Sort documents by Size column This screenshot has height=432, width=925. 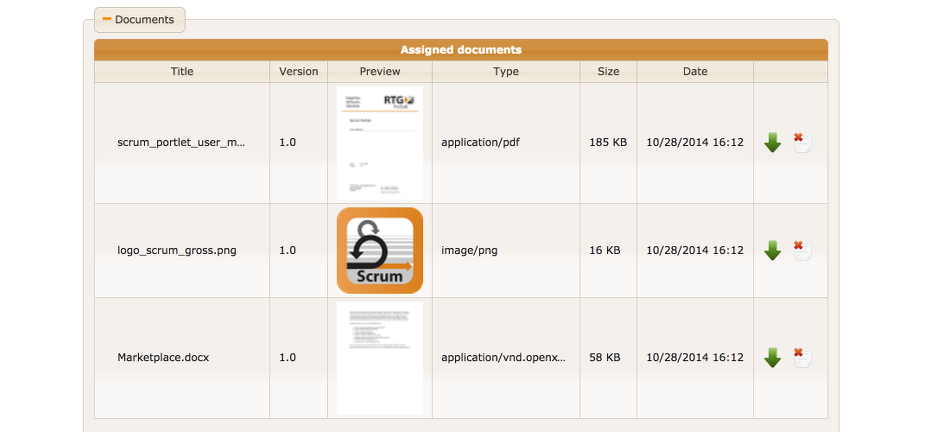pyautogui.click(x=608, y=72)
